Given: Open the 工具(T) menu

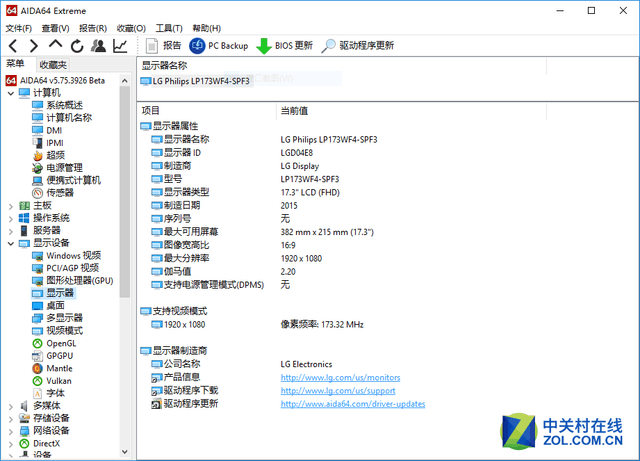Looking at the screenshot, I should (x=169, y=28).
